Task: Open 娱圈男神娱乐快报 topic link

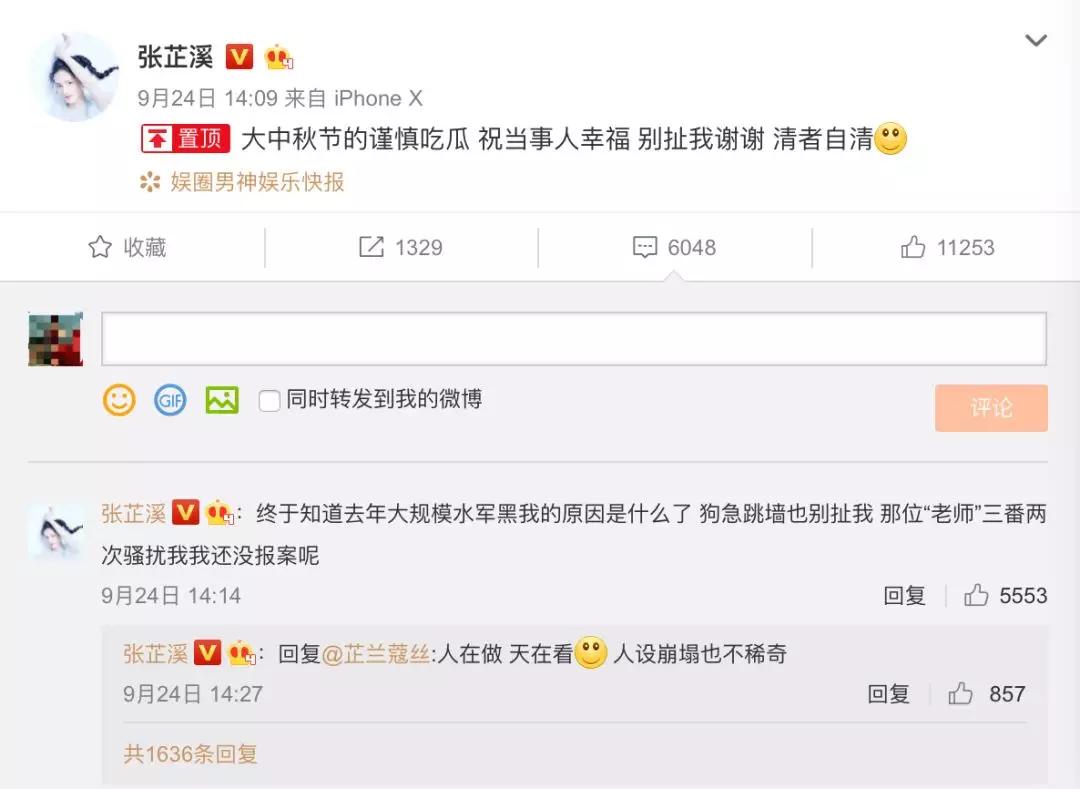Action: coord(258,182)
